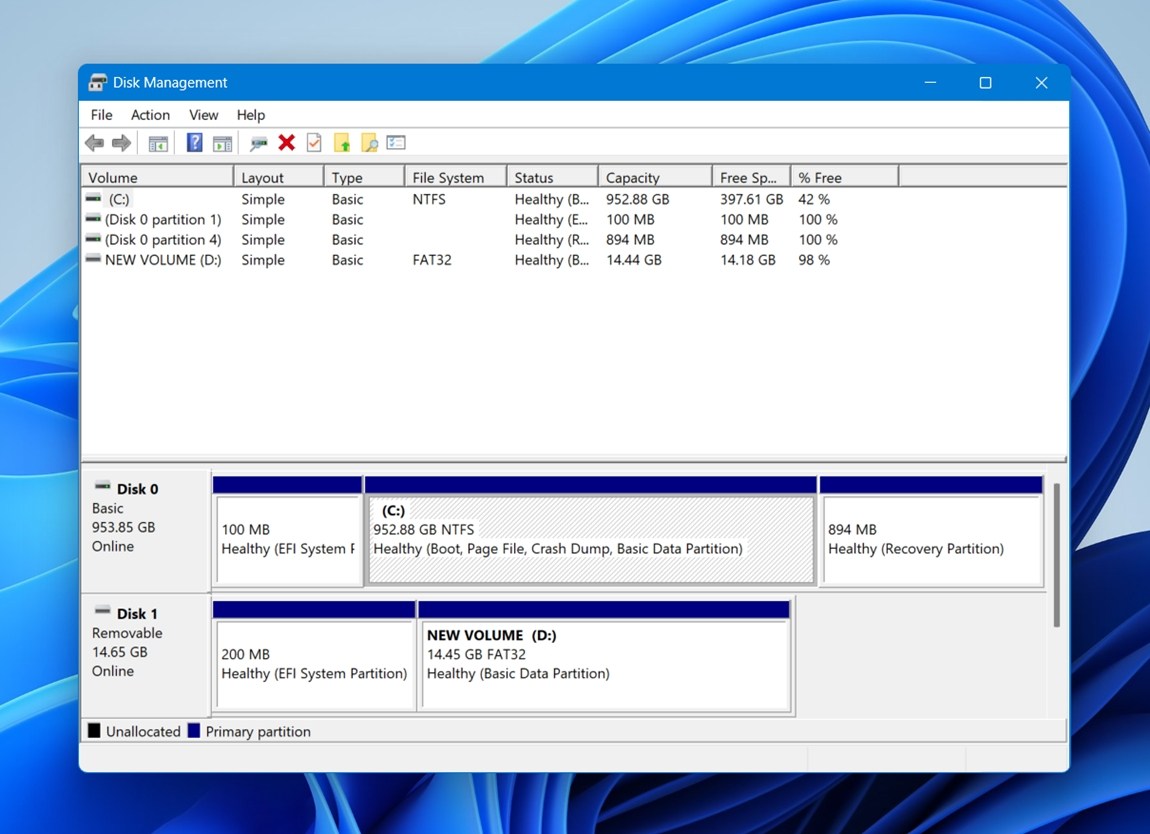Click drive icon of Disk 0 partition 4 row

click(x=93, y=239)
